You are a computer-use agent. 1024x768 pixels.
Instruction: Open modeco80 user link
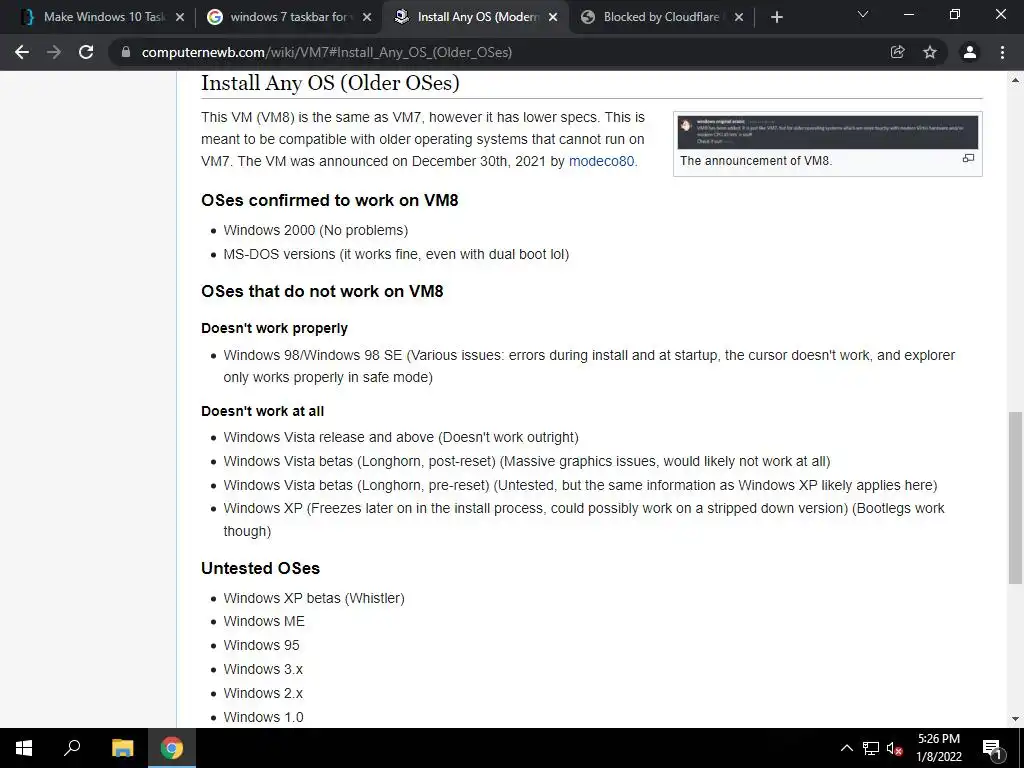point(601,161)
